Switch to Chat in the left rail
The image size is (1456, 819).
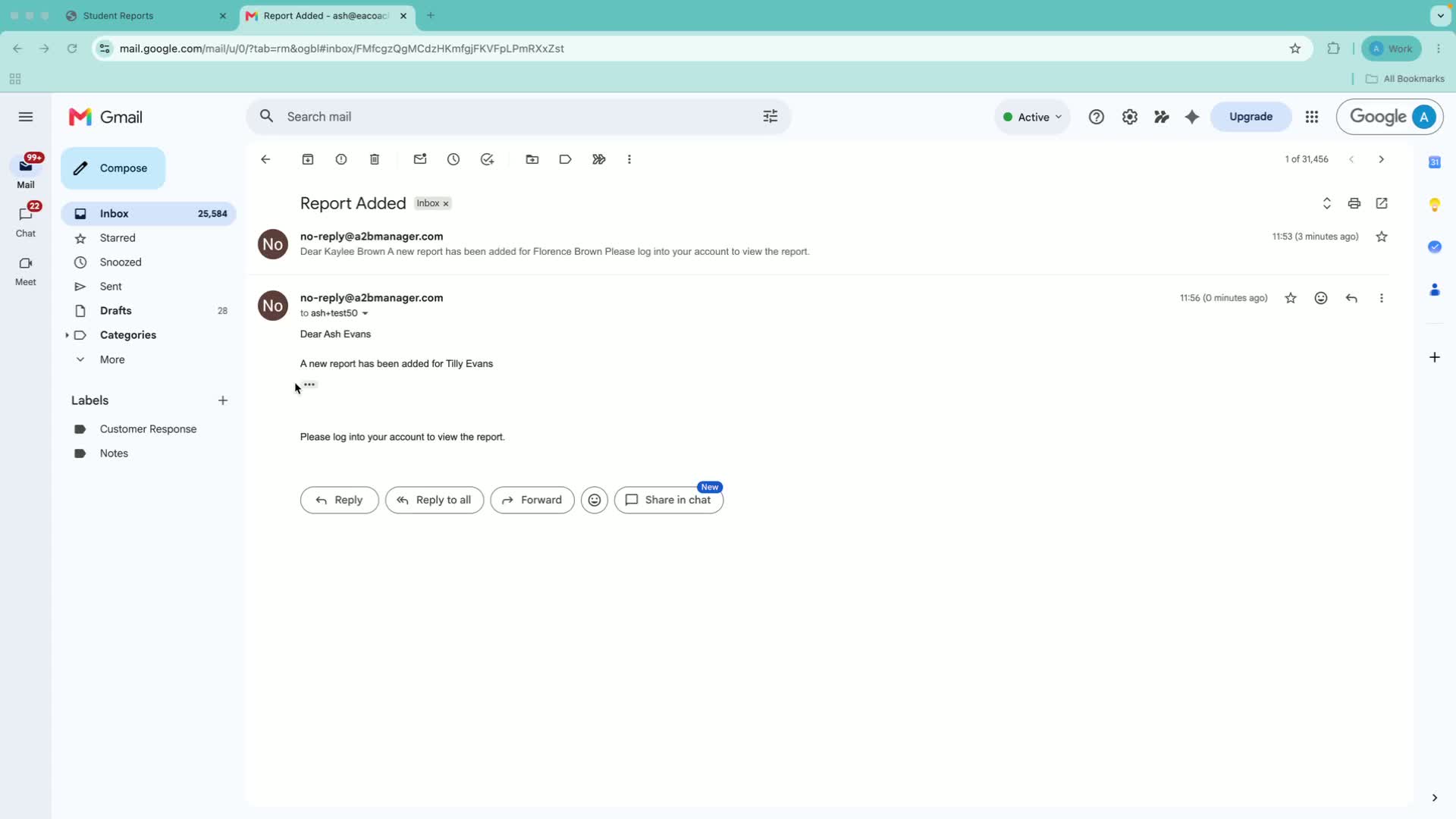click(x=26, y=220)
